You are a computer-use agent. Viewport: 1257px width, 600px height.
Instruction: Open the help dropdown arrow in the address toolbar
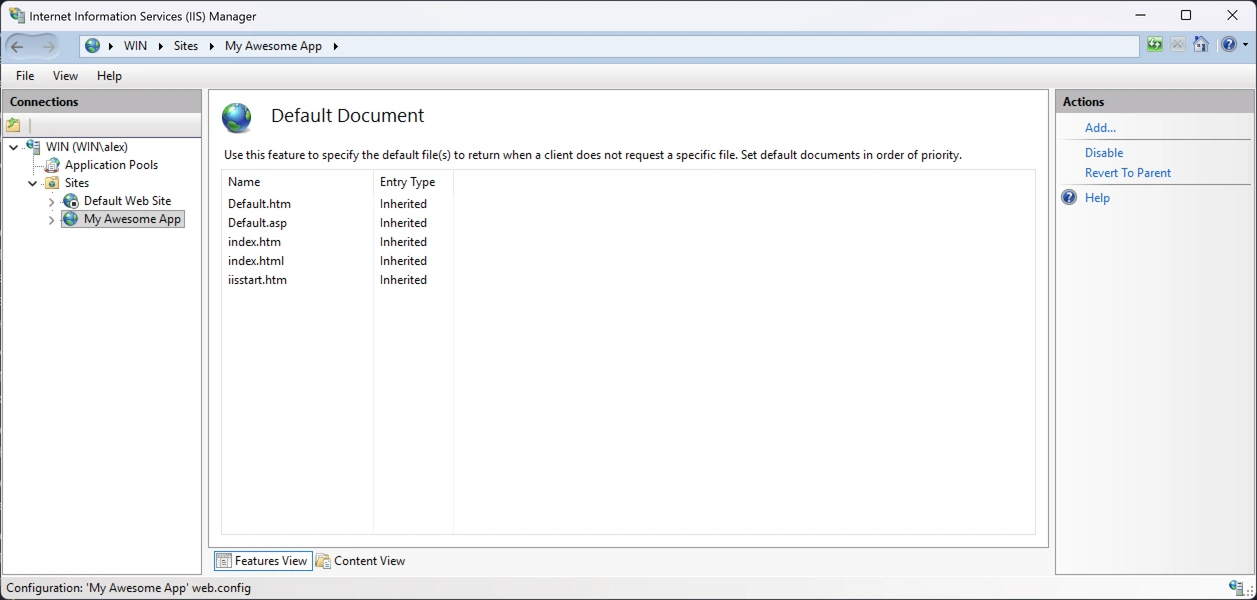[x=1244, y=45]
